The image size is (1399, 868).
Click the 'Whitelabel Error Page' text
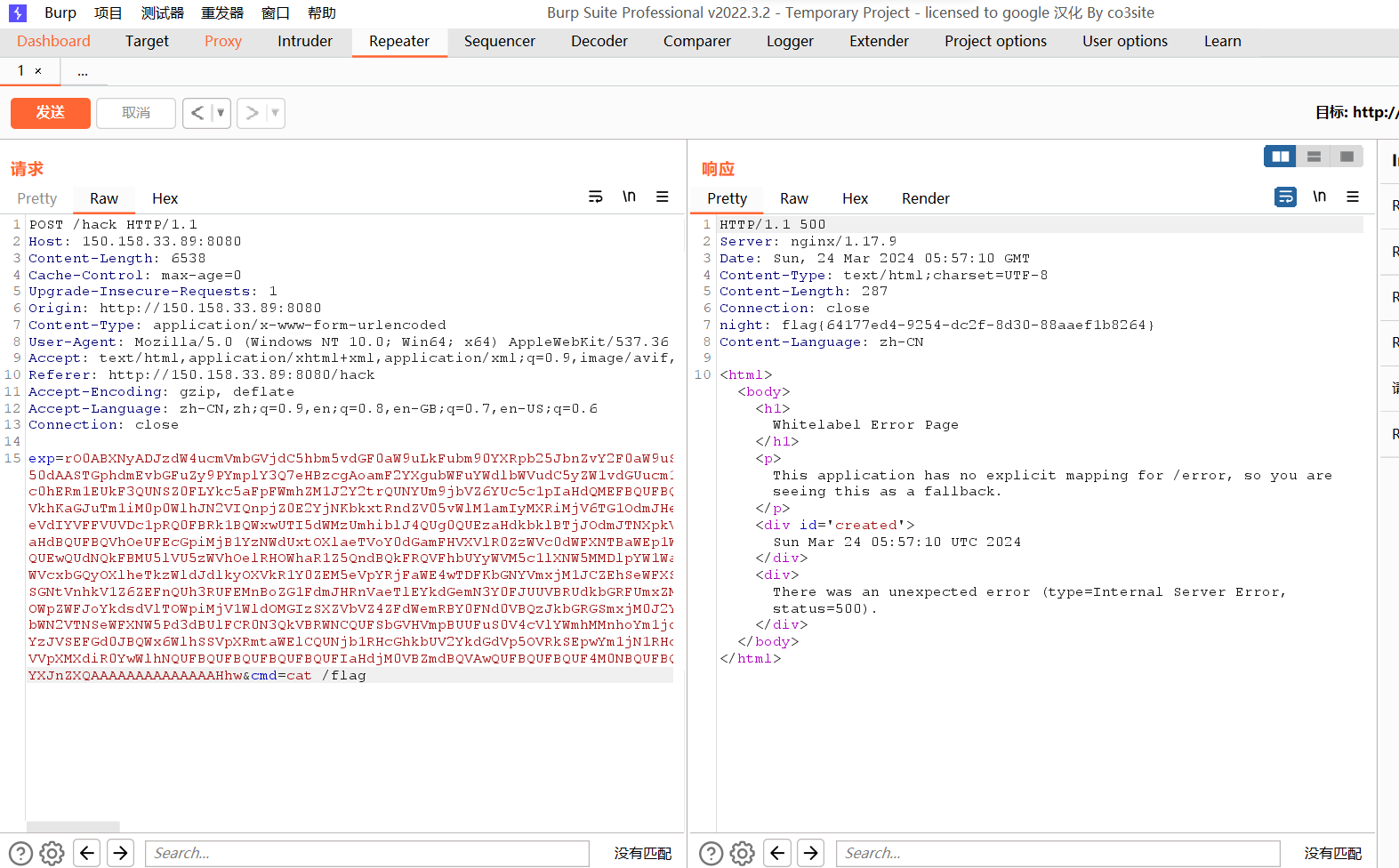click(x=865, y=425)
